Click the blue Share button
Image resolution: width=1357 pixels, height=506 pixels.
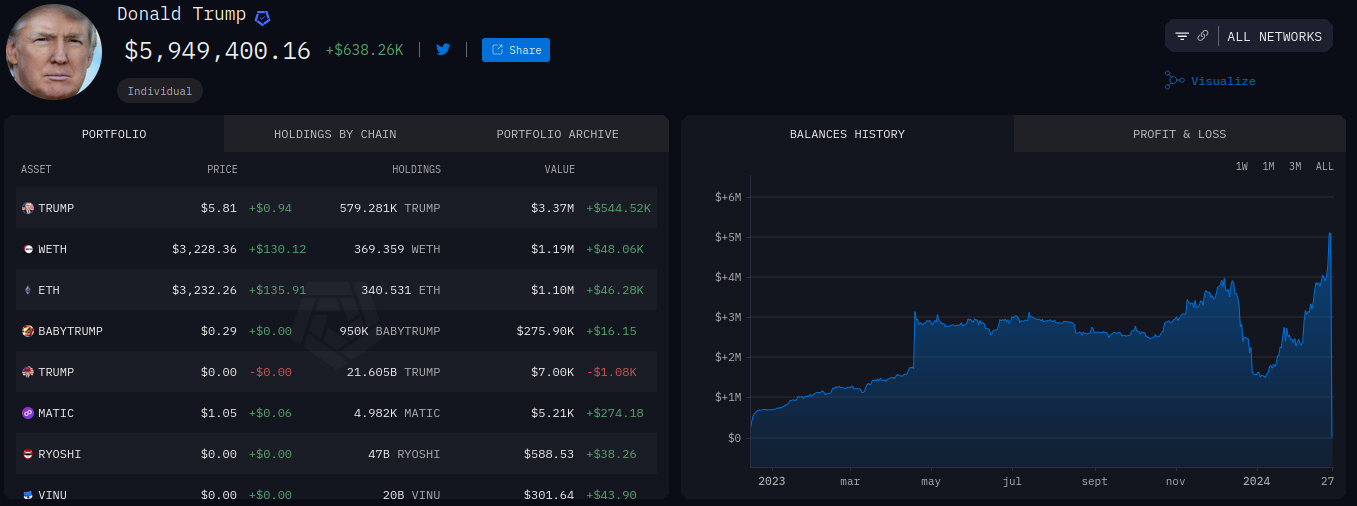tap(516, 50)
